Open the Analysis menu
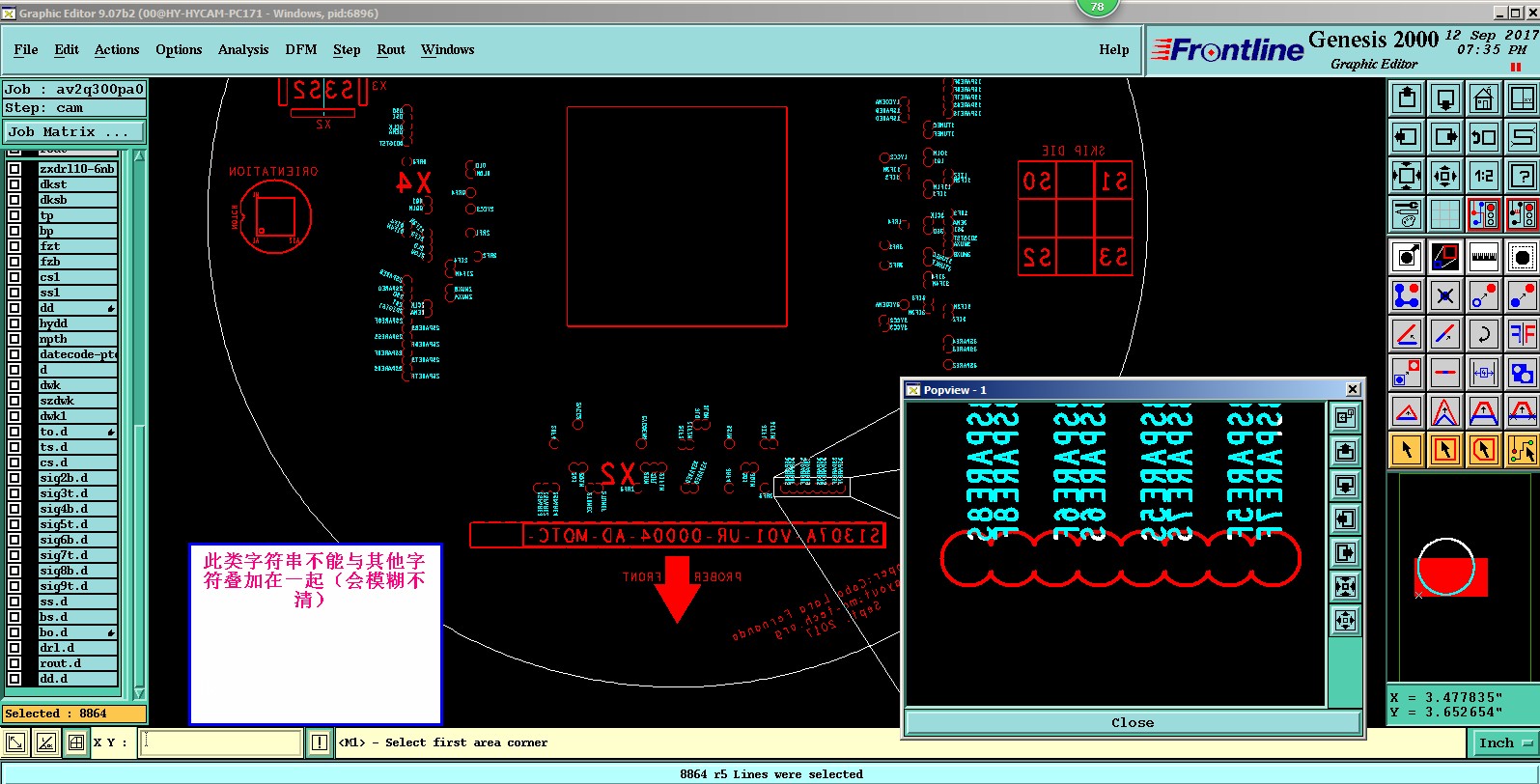This screenshot has height=784, width=1540. pyautogui.click(x=243, y=50)
